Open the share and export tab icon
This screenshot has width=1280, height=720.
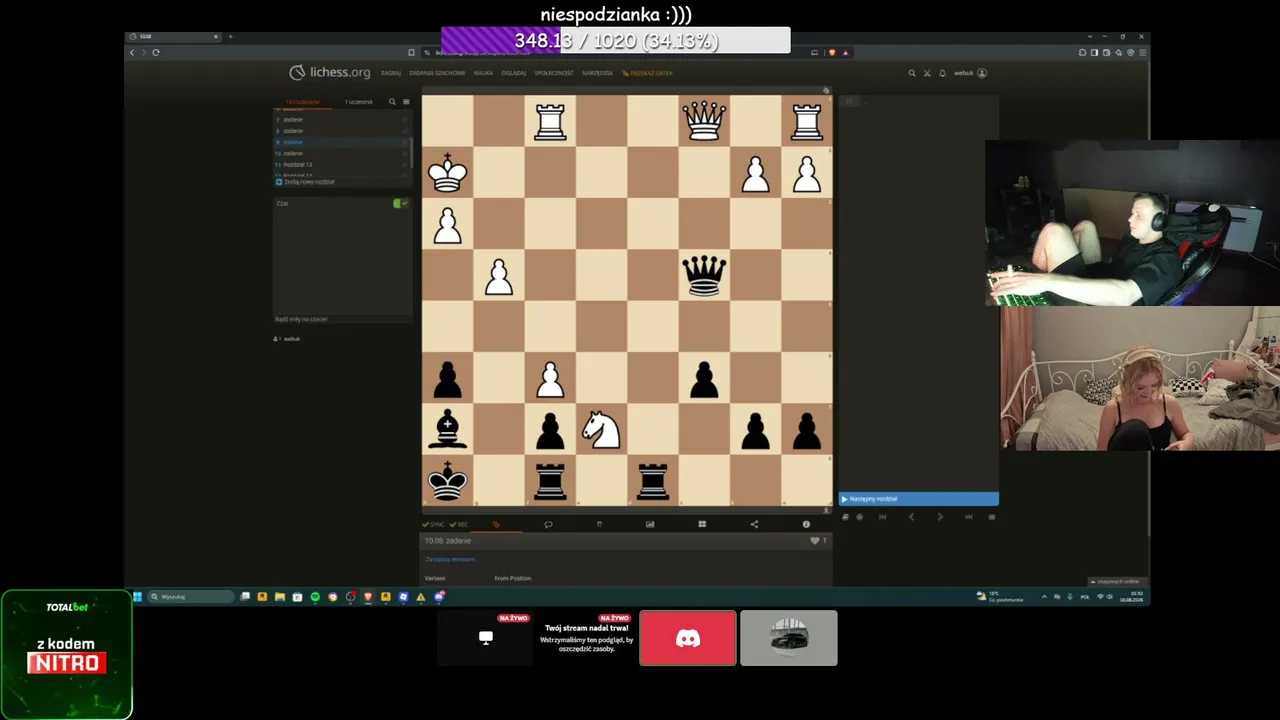(x=754, y=524)
